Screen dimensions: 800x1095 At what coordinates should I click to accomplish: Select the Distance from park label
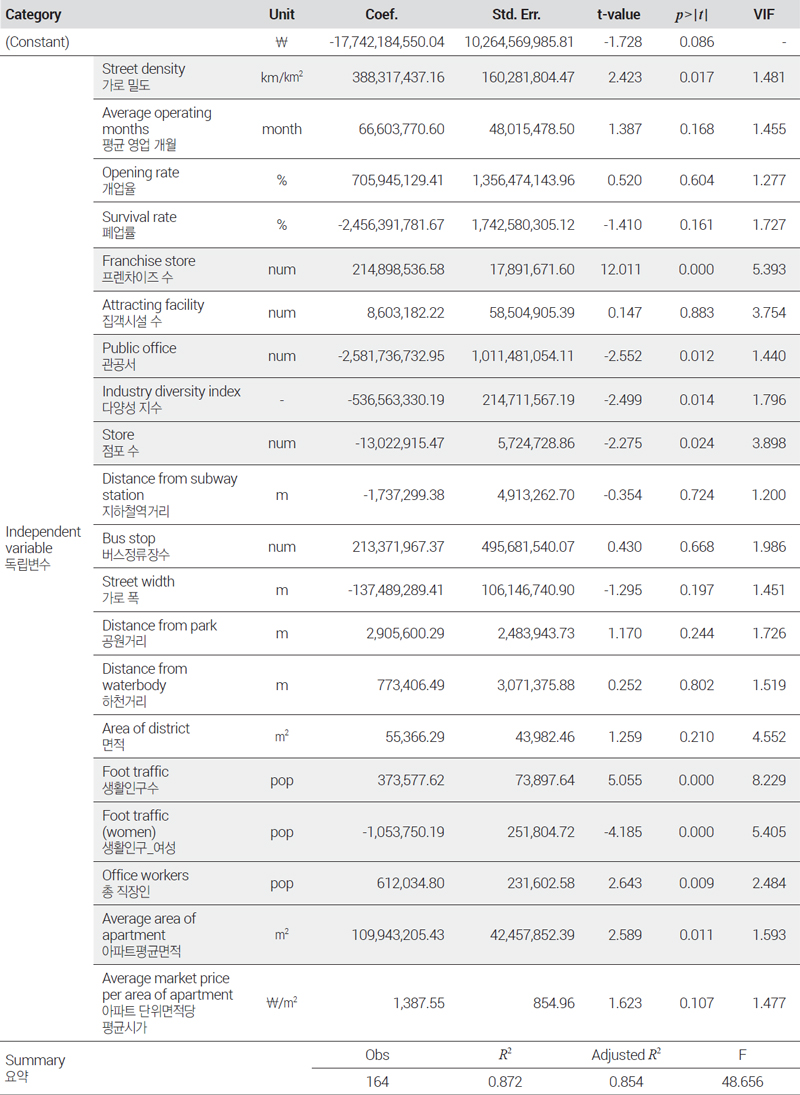(x=159, y=625)
